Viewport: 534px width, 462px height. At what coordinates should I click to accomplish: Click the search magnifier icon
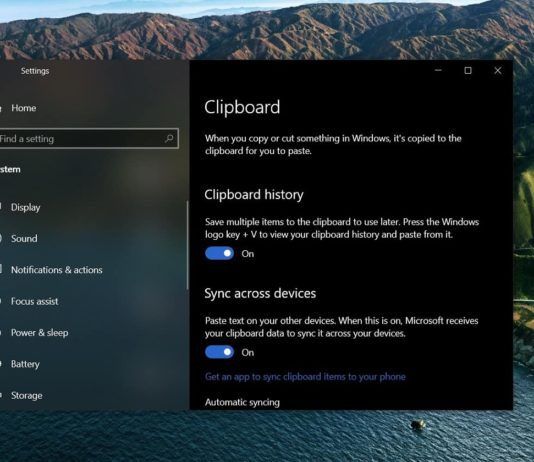click(x=169, y=139)
